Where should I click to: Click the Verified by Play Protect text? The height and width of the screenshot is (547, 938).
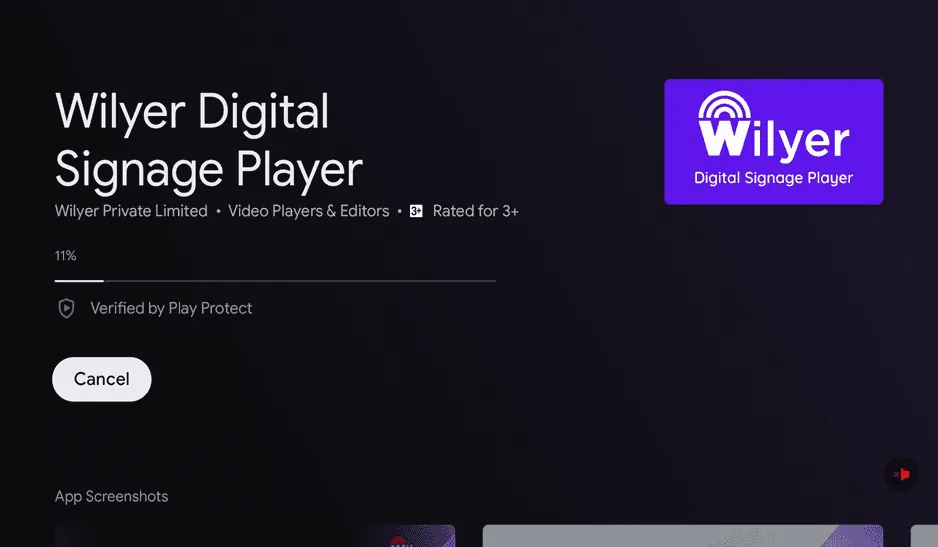tap(171, 308)
